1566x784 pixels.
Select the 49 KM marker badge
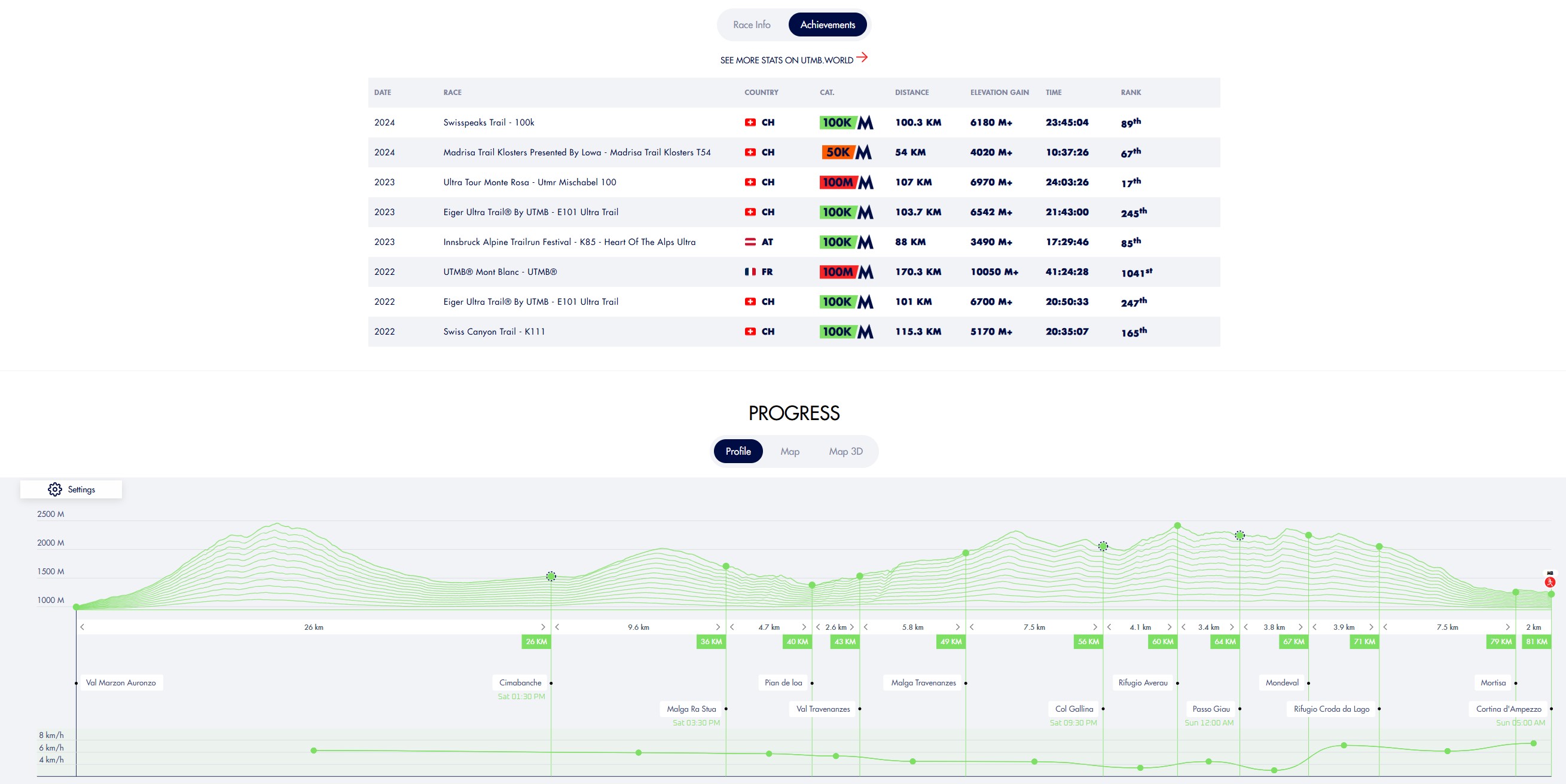click(951, 642)
